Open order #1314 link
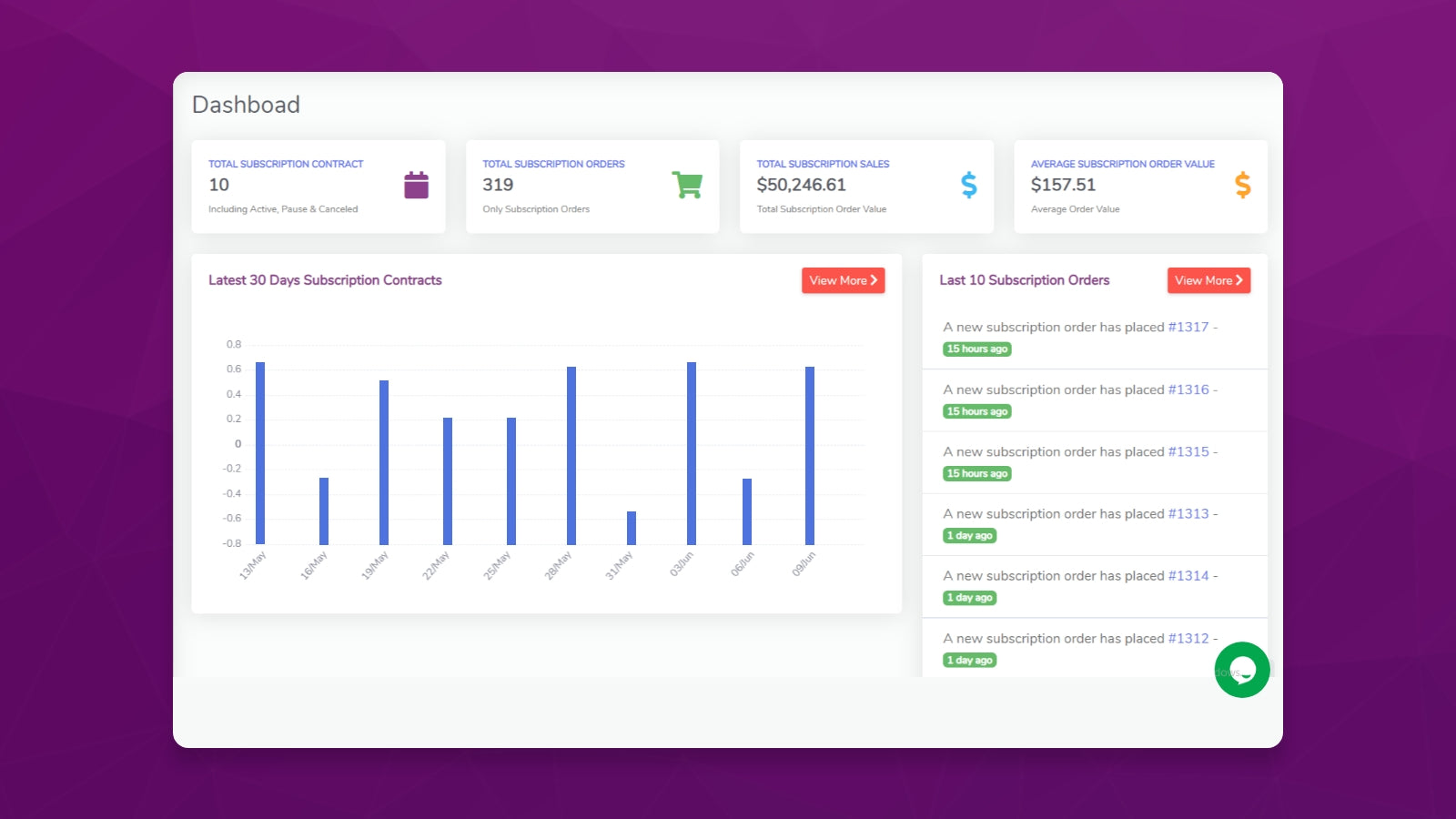Screen dimensions: 1456x819 pos(1188,576)
